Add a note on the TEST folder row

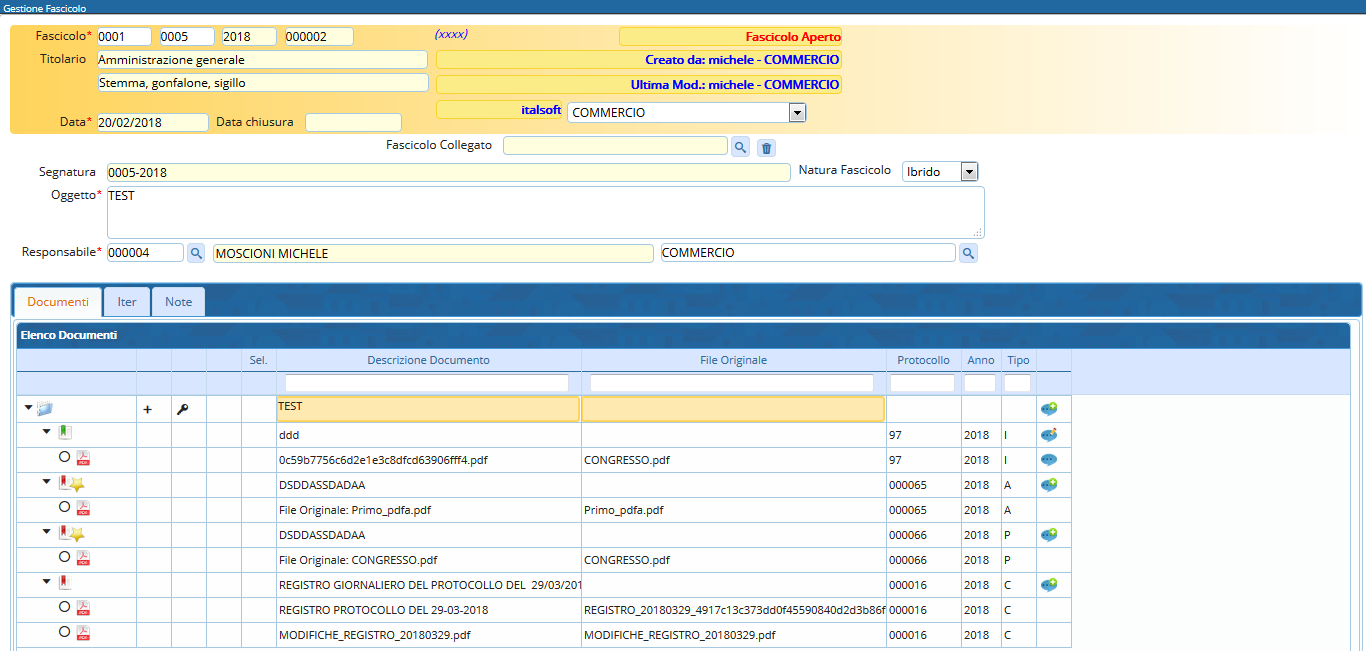point(1049,409)
